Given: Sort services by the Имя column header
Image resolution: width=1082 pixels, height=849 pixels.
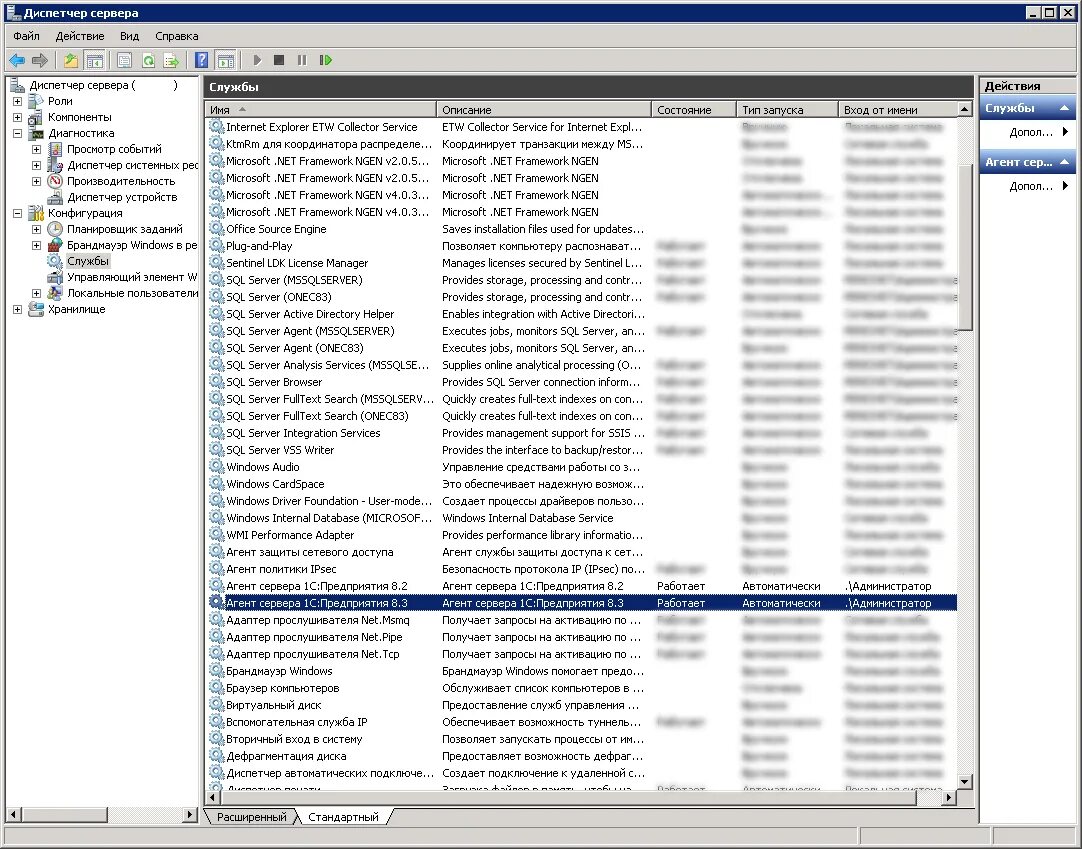Looking at the screenshot, I should (x=320, y=110).
